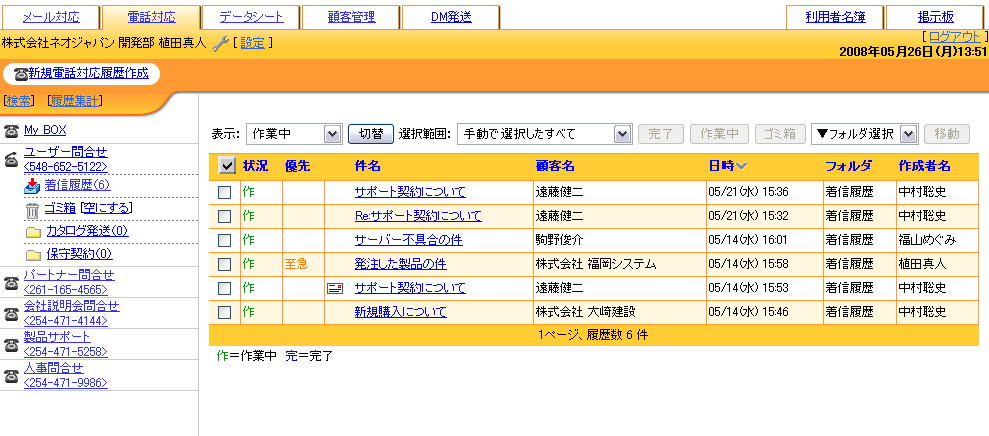Click the wrench settings icon near 設定
This screenshot has height=436, width=989.
pyautogui.click(x=221, y=43)
